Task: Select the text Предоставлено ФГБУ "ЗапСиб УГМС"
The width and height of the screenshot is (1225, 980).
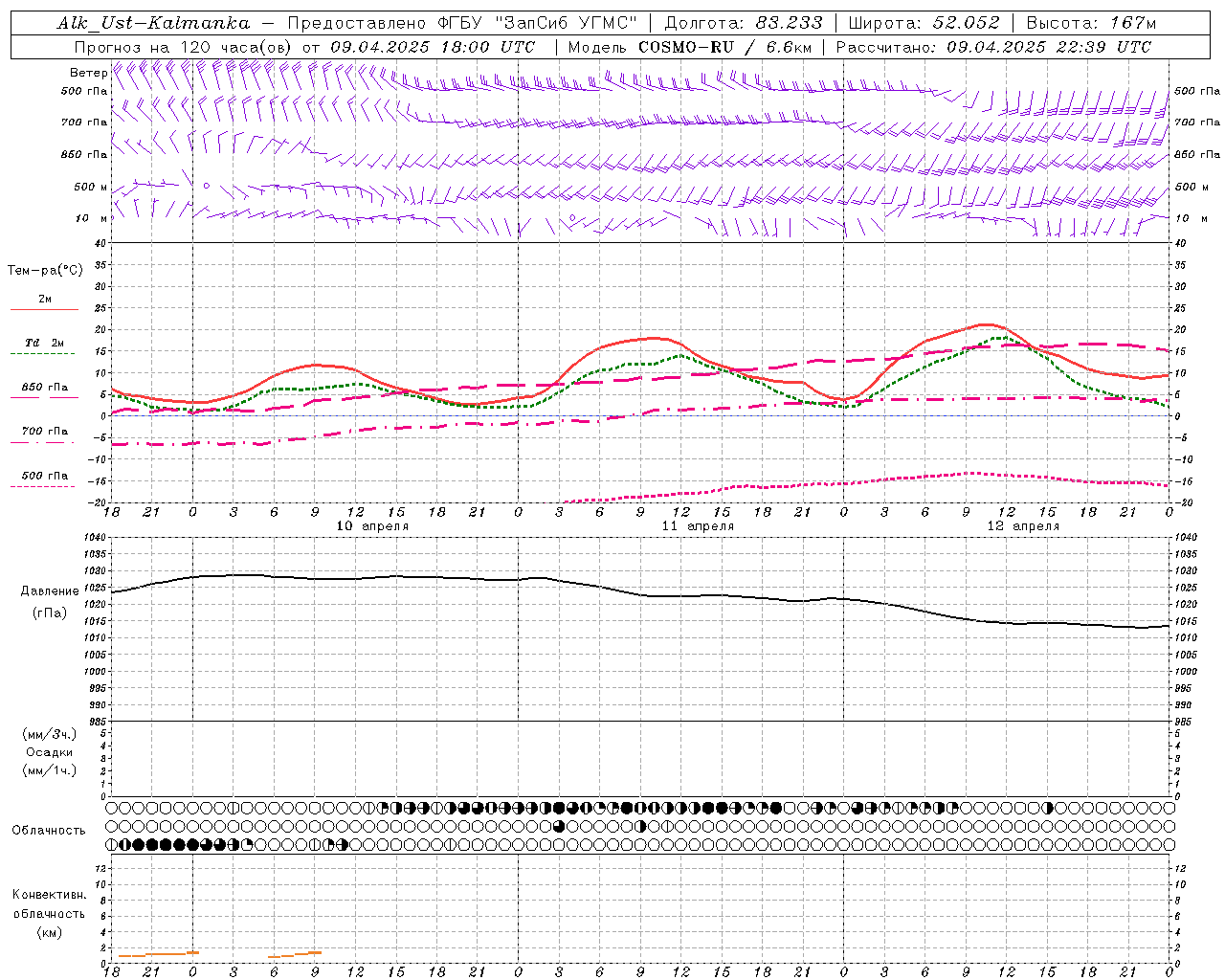Action: [x=462, y=23]
